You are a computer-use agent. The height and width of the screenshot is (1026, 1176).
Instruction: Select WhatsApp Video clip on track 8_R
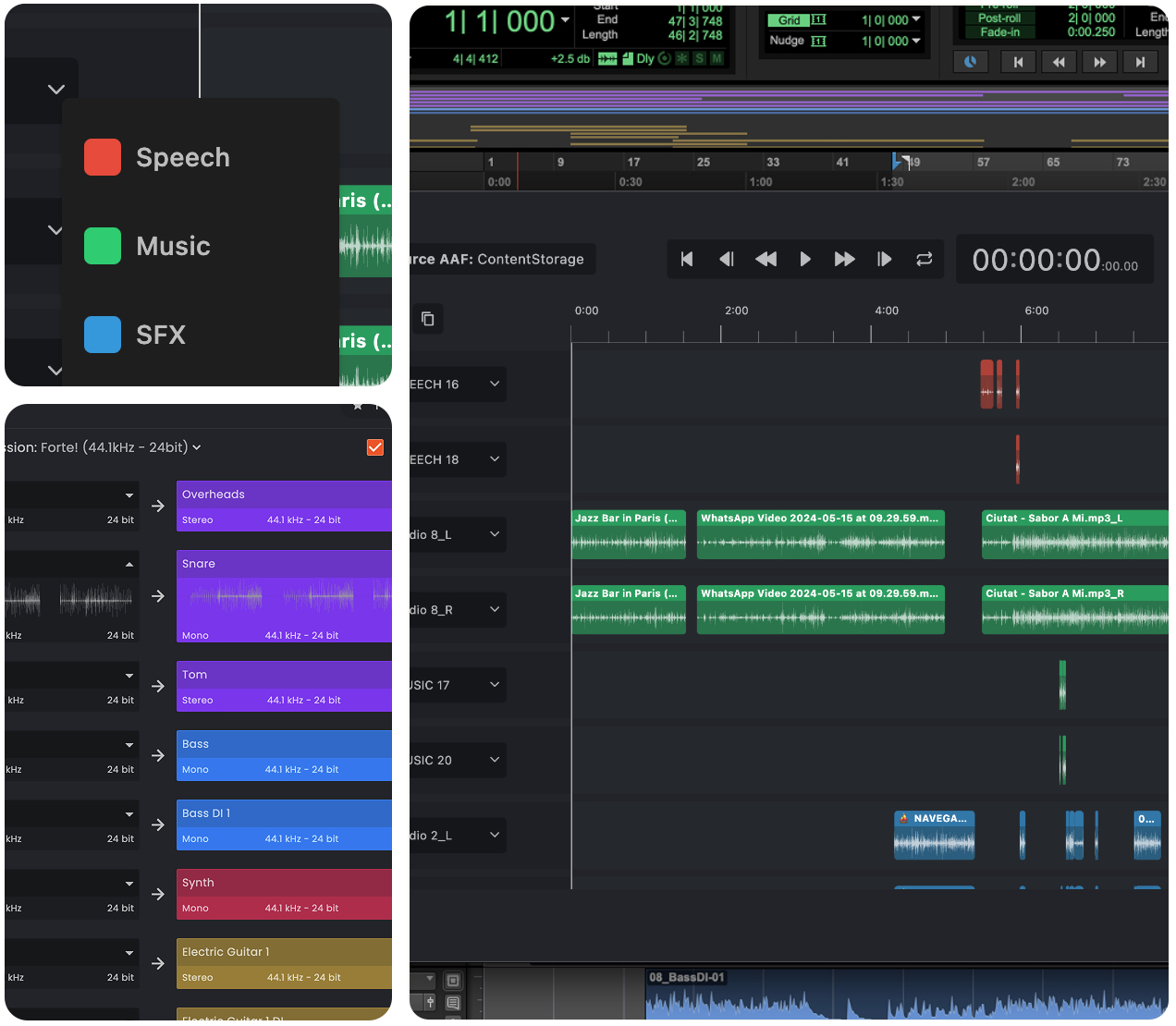pyautogui.click(x=821, y=610)
